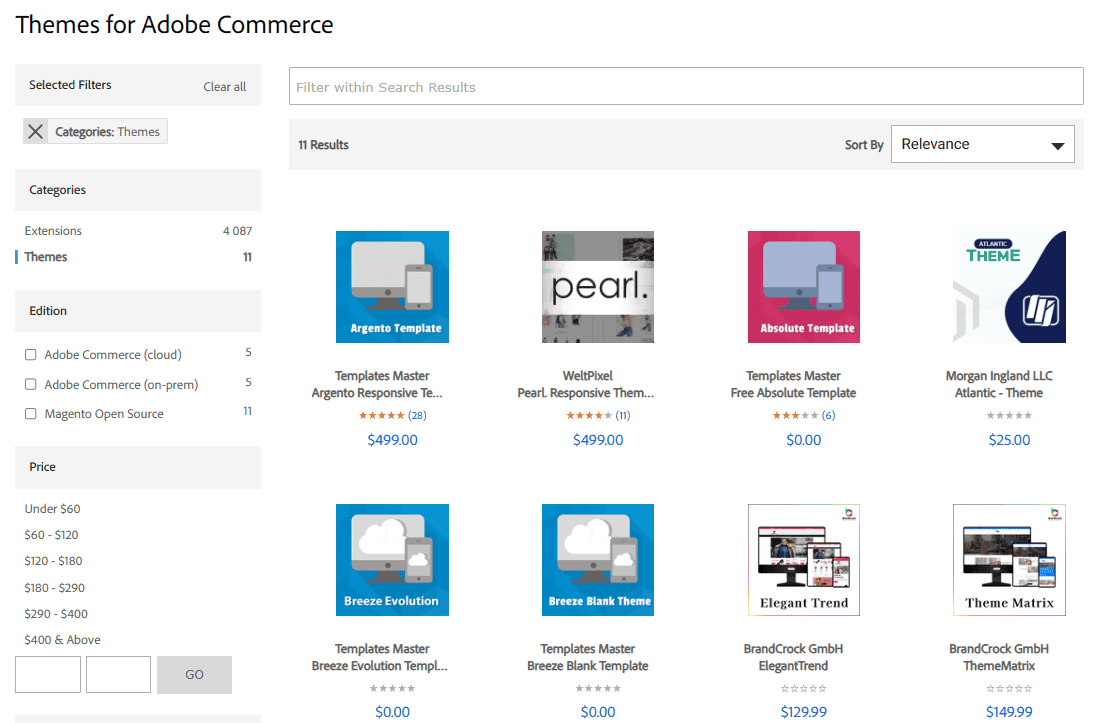The height and width of the screenshot is (723, 1103).
Task: Open the Absolute Template thumbnail
Action: pos(803,287)
